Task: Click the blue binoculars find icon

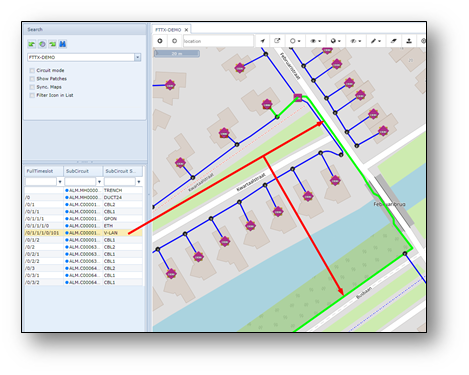Action: click(62, 44)
